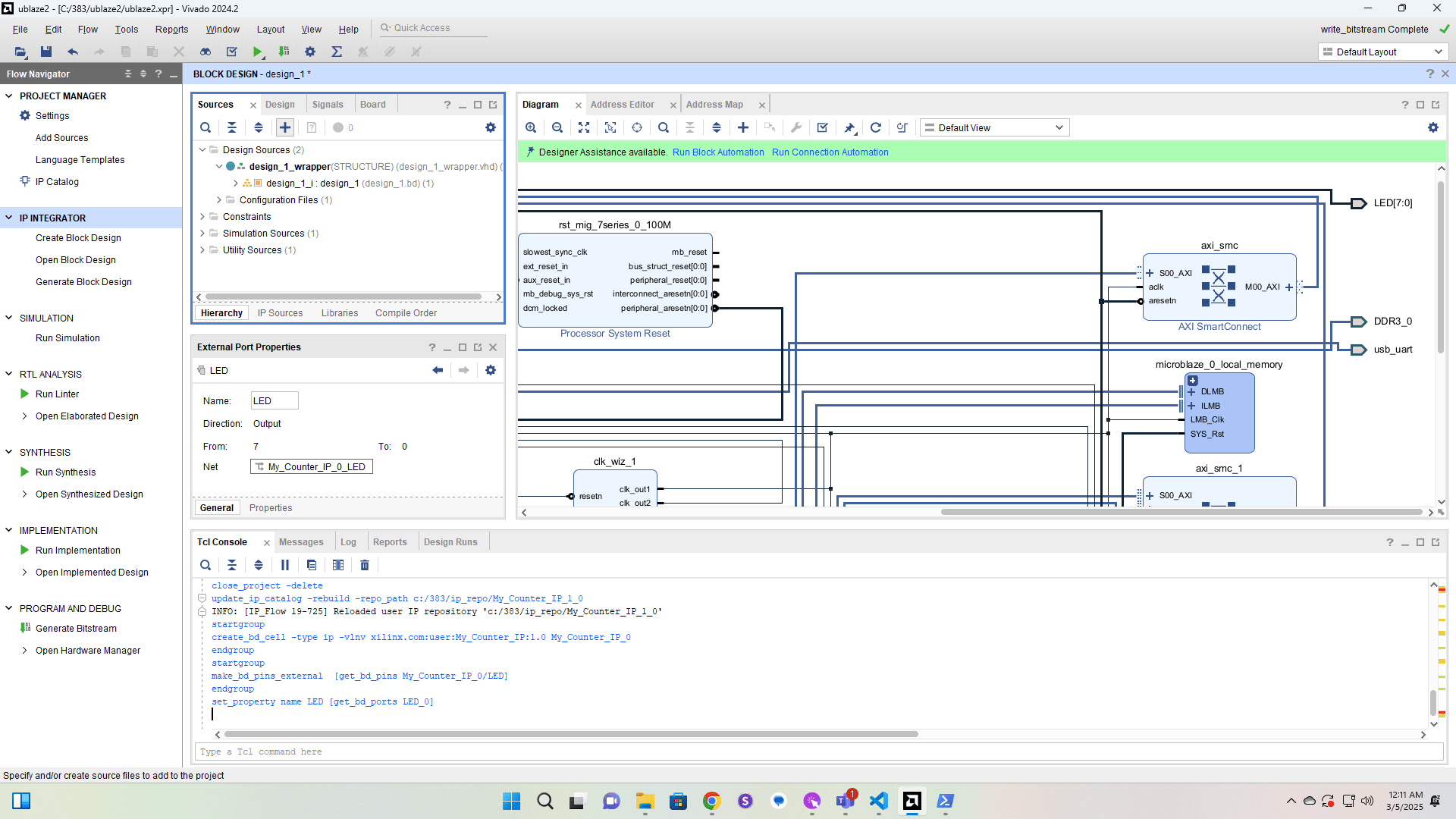Pause output in the Tcl Console toolbar
The image size is (1456, 819).
click(285, 565)
